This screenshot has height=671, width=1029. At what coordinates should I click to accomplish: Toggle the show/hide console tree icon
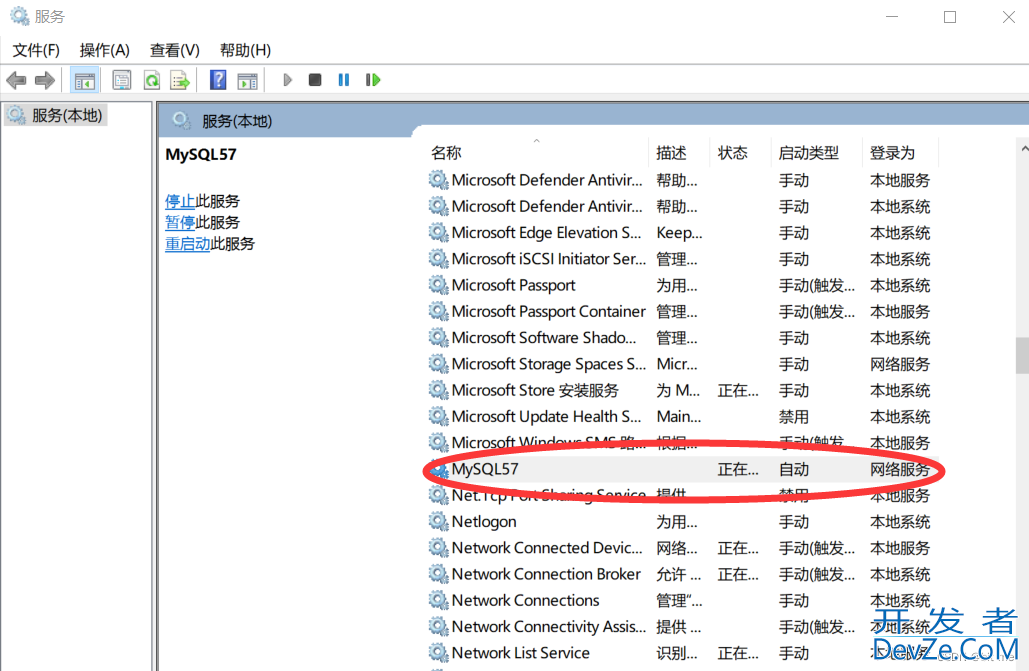(85, 81)
